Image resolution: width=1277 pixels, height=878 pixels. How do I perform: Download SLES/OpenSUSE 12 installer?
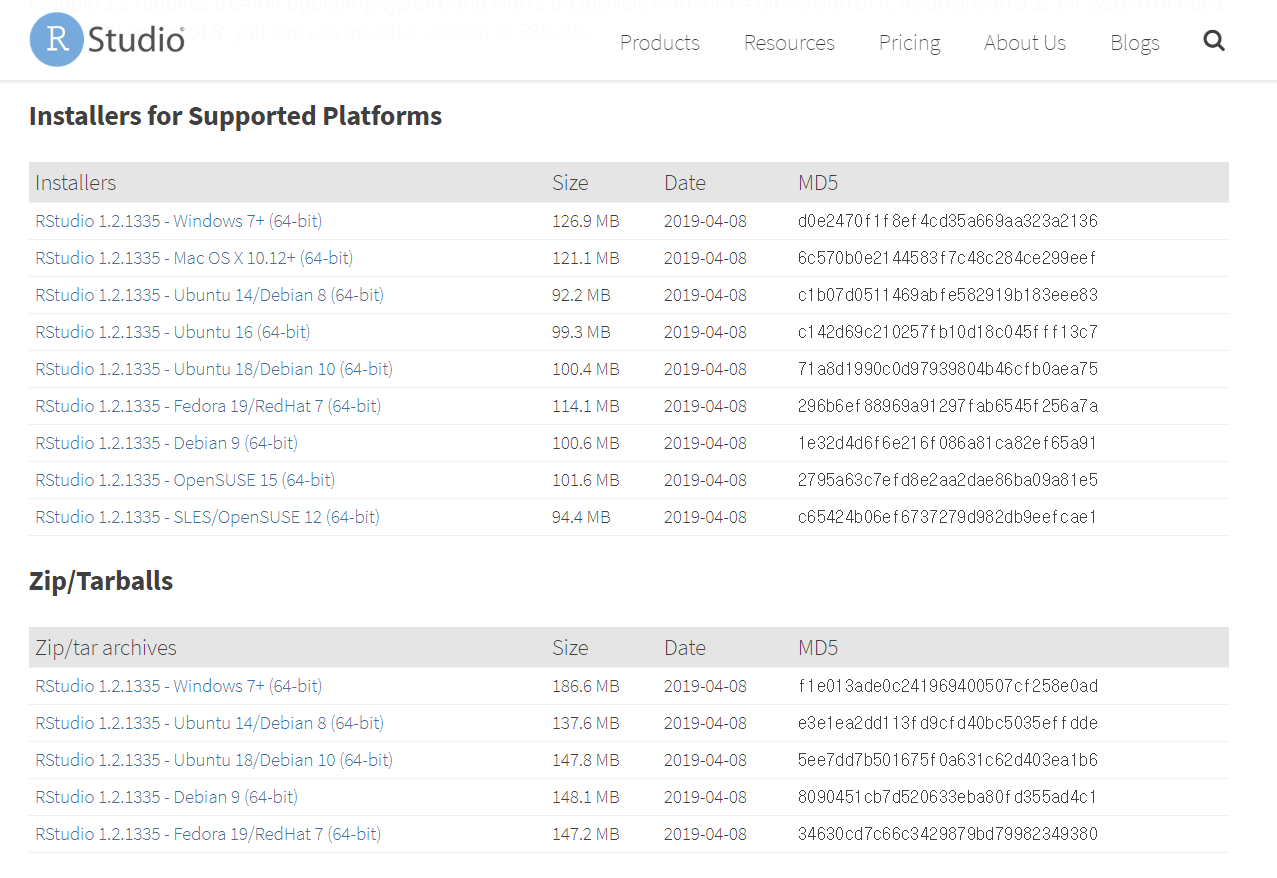208,517
